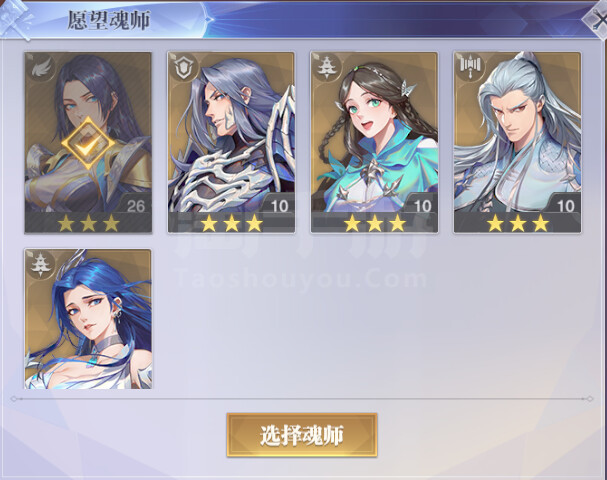Click the shield class icon on second card
This screenshot has width=607, height=480.
coord(183,68)
